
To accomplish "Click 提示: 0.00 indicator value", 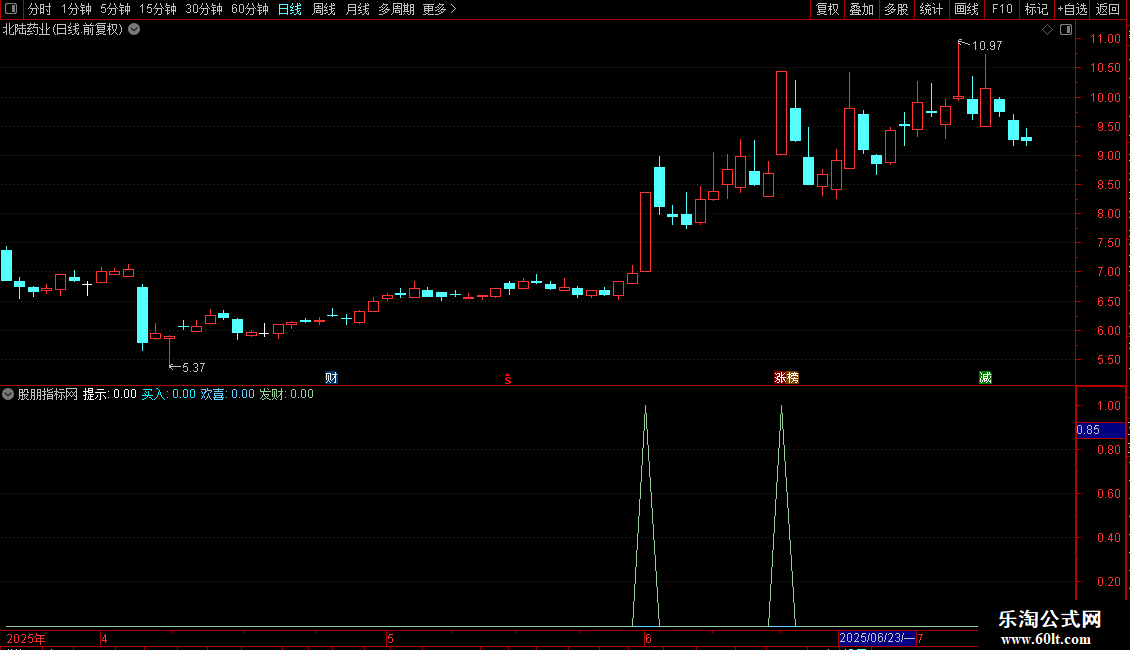I will tap(110, 394).
